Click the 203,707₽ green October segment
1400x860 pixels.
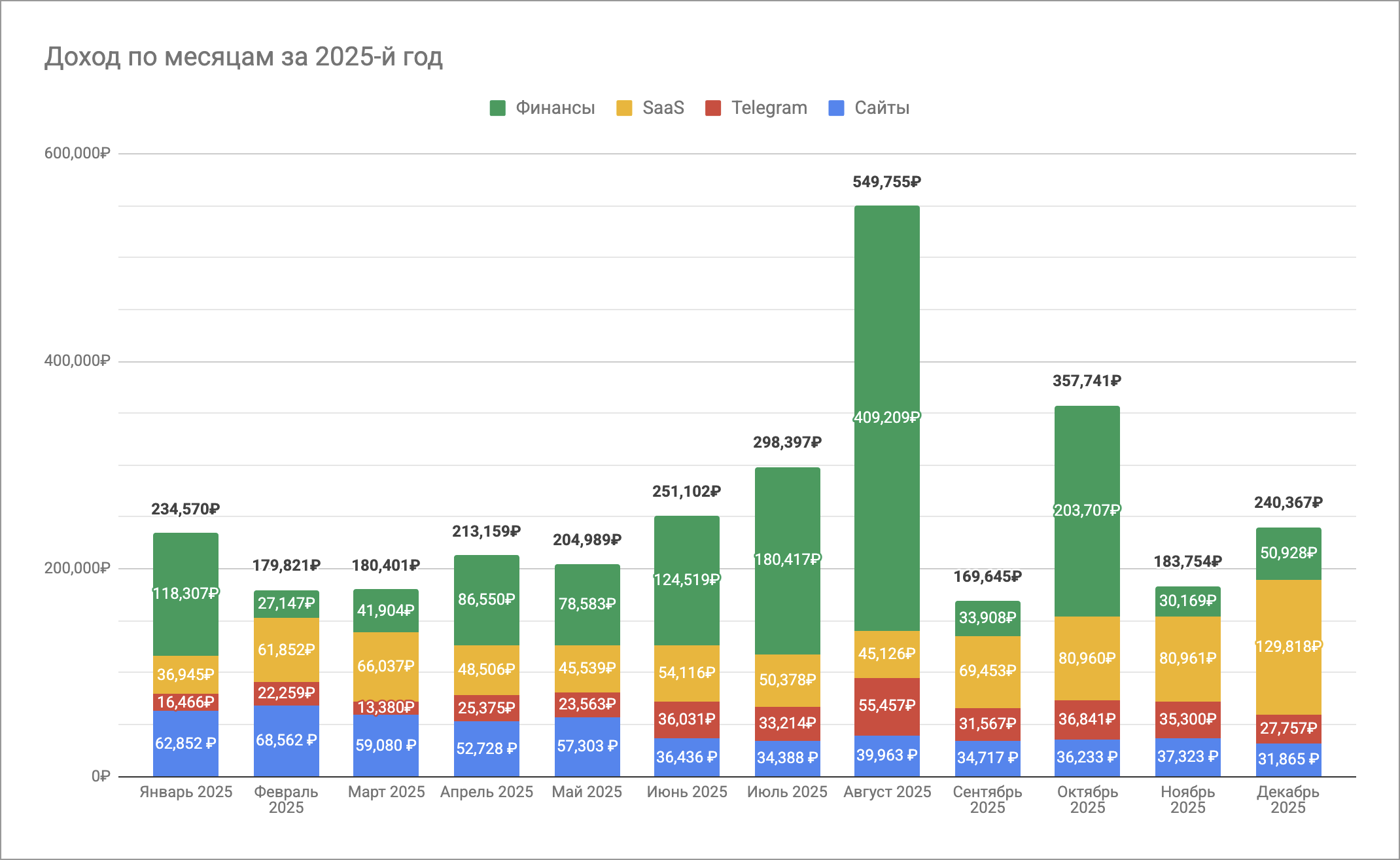pos(1087,510)
